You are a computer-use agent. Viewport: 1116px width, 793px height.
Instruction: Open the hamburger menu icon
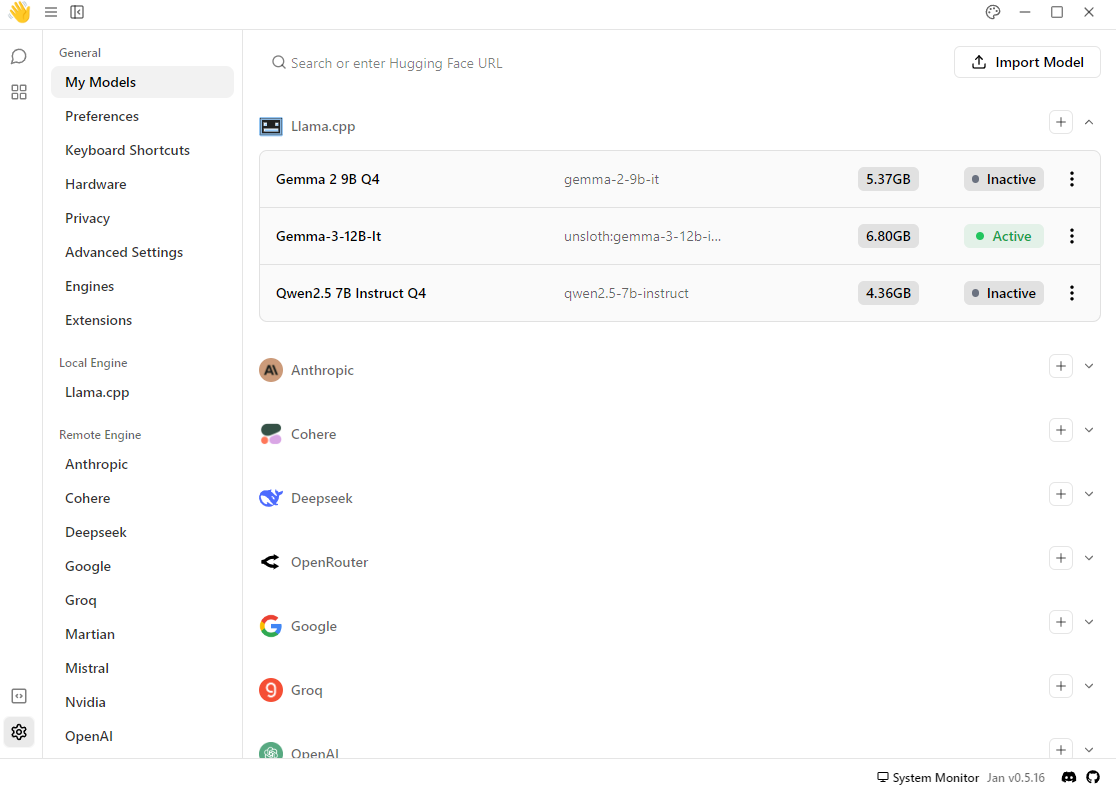tap(51, 12)
